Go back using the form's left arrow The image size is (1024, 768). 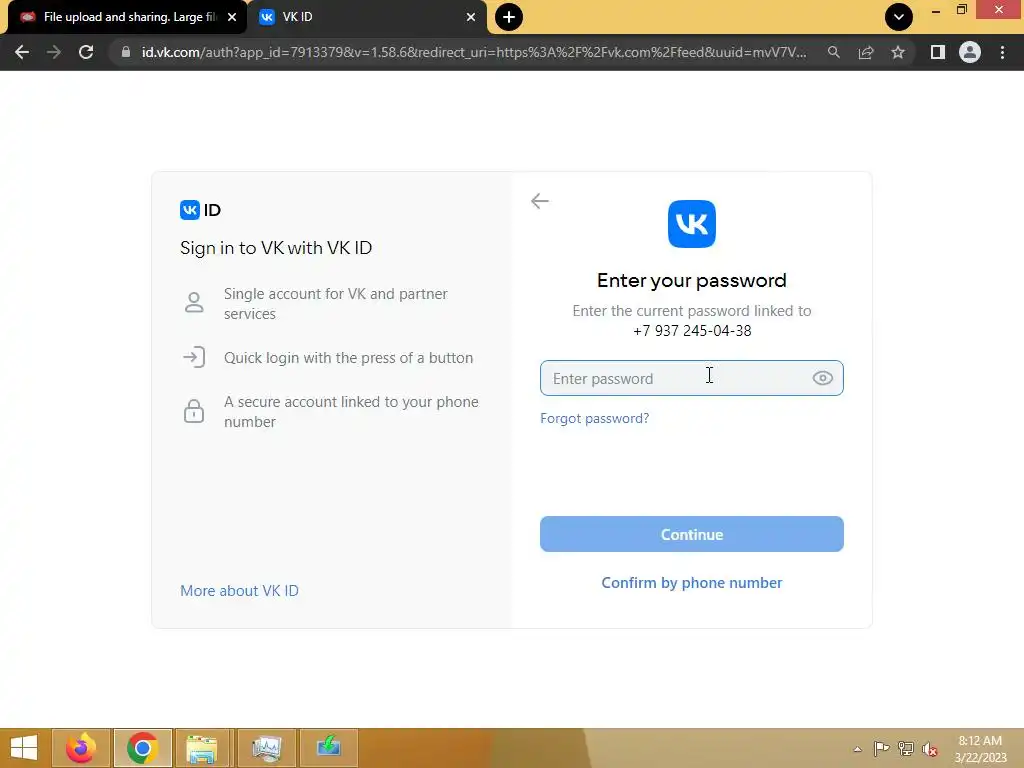click(x=539, y=201)
